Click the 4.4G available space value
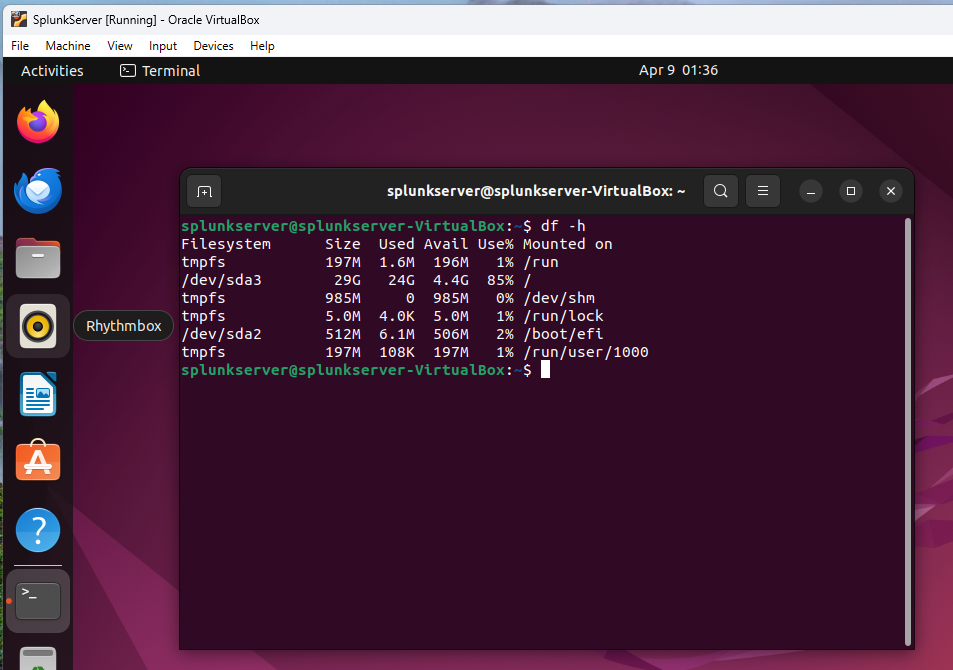The width and height of the screenshot is (953, 670). (451, 280)
